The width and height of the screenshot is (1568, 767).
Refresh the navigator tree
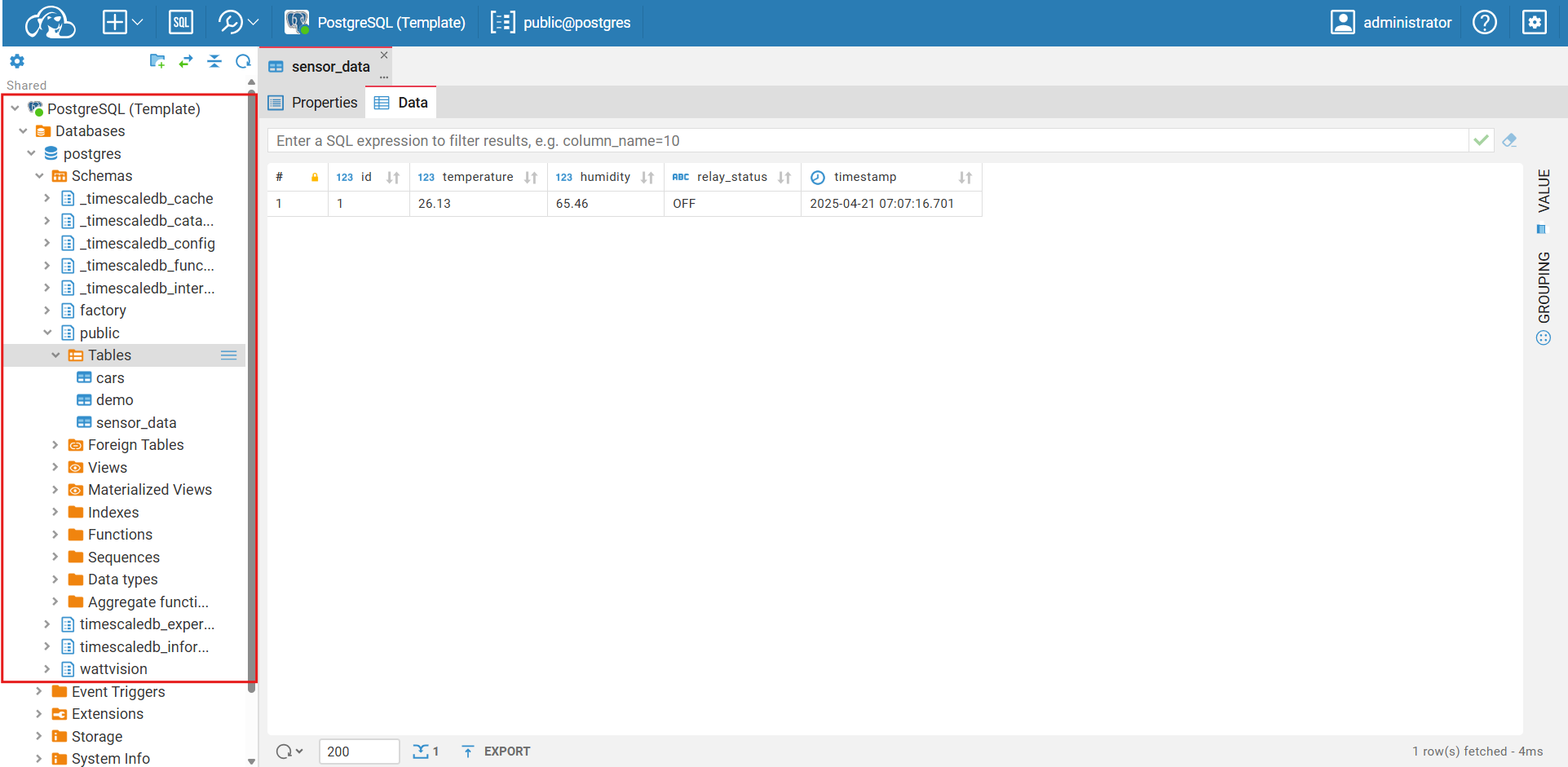tap(243, 61)
